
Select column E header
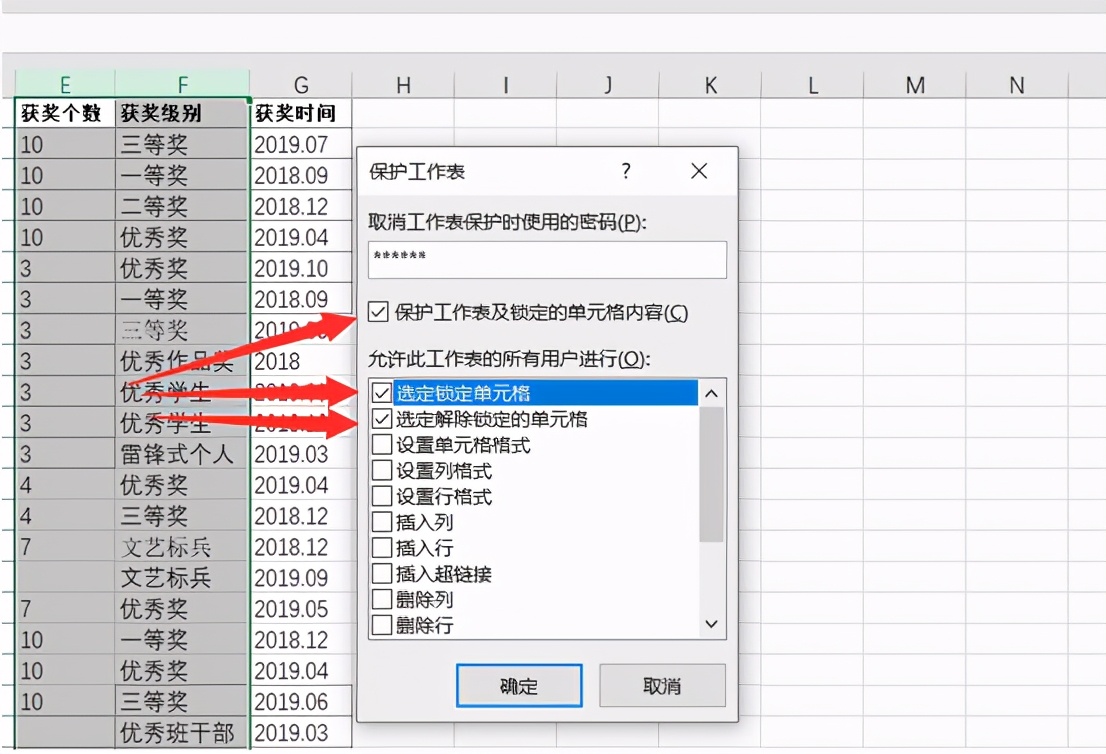coord(65,85)
